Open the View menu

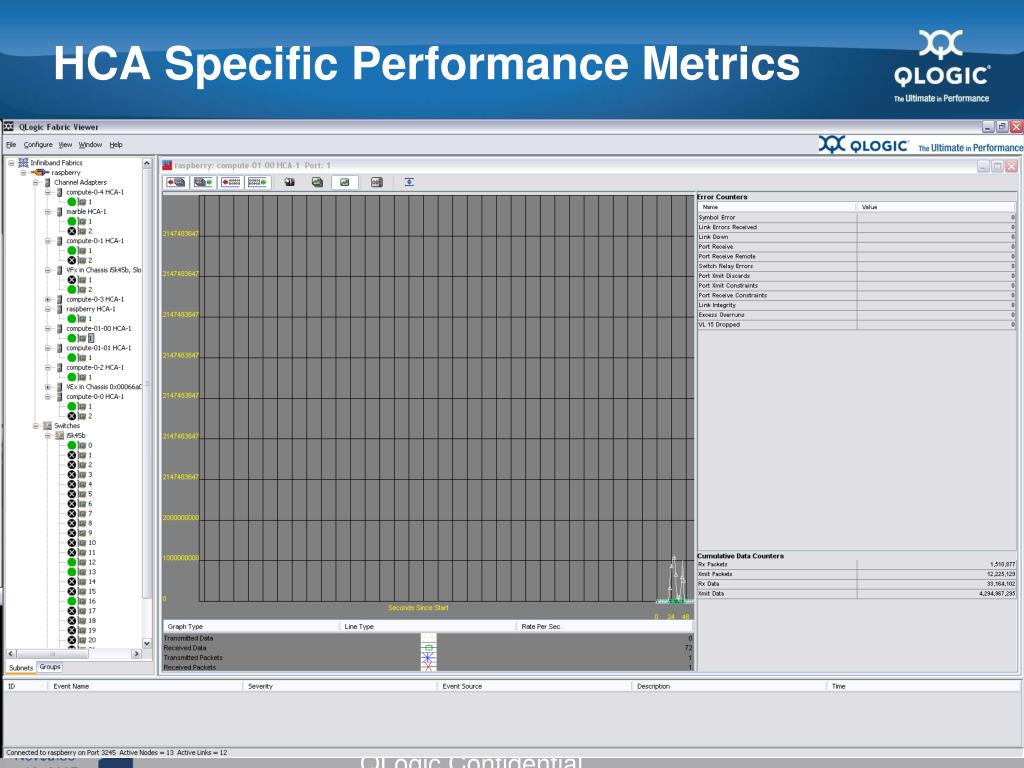pos(65,144)
